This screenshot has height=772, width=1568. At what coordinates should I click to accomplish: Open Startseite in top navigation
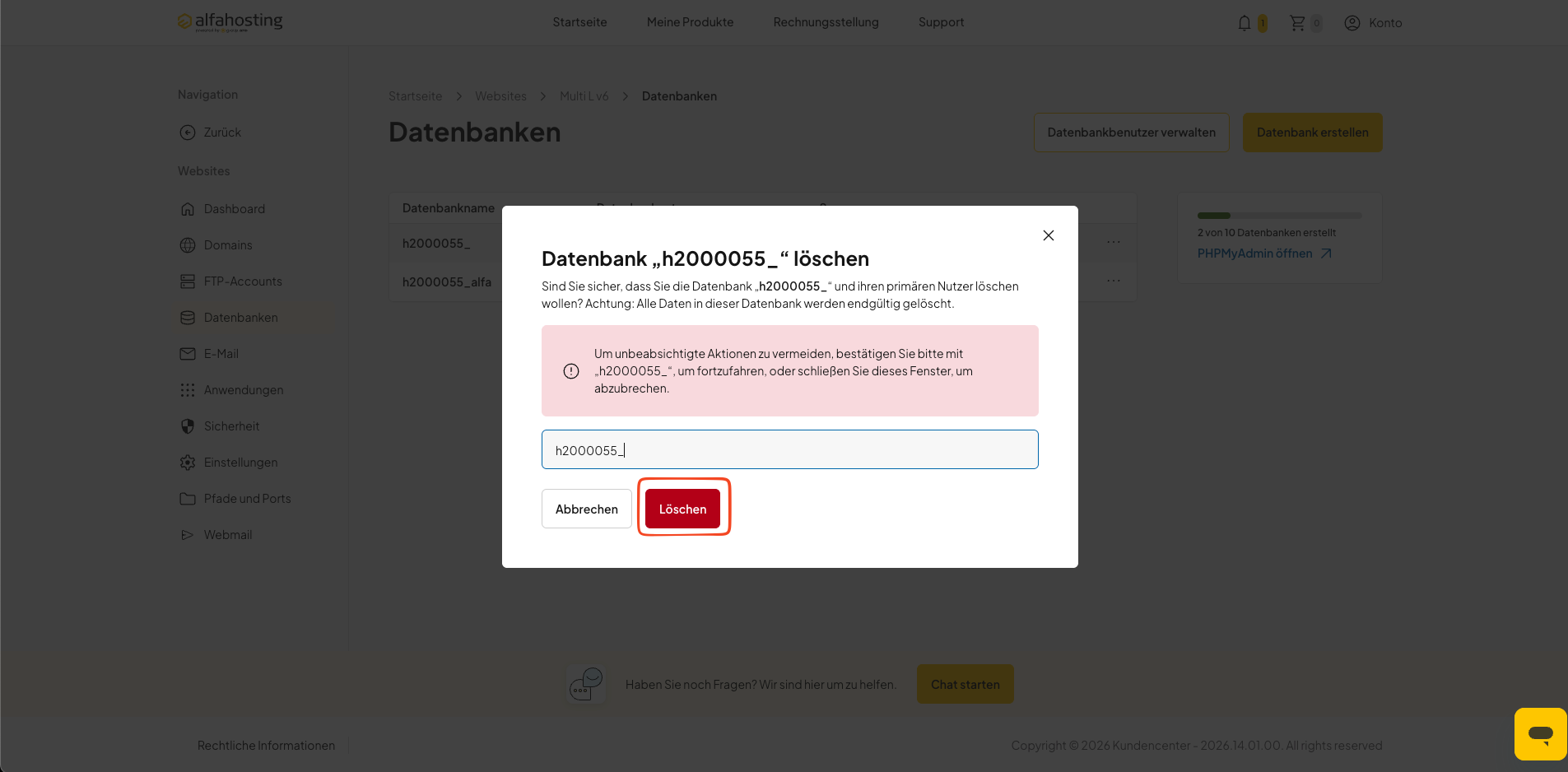(579, 22)
